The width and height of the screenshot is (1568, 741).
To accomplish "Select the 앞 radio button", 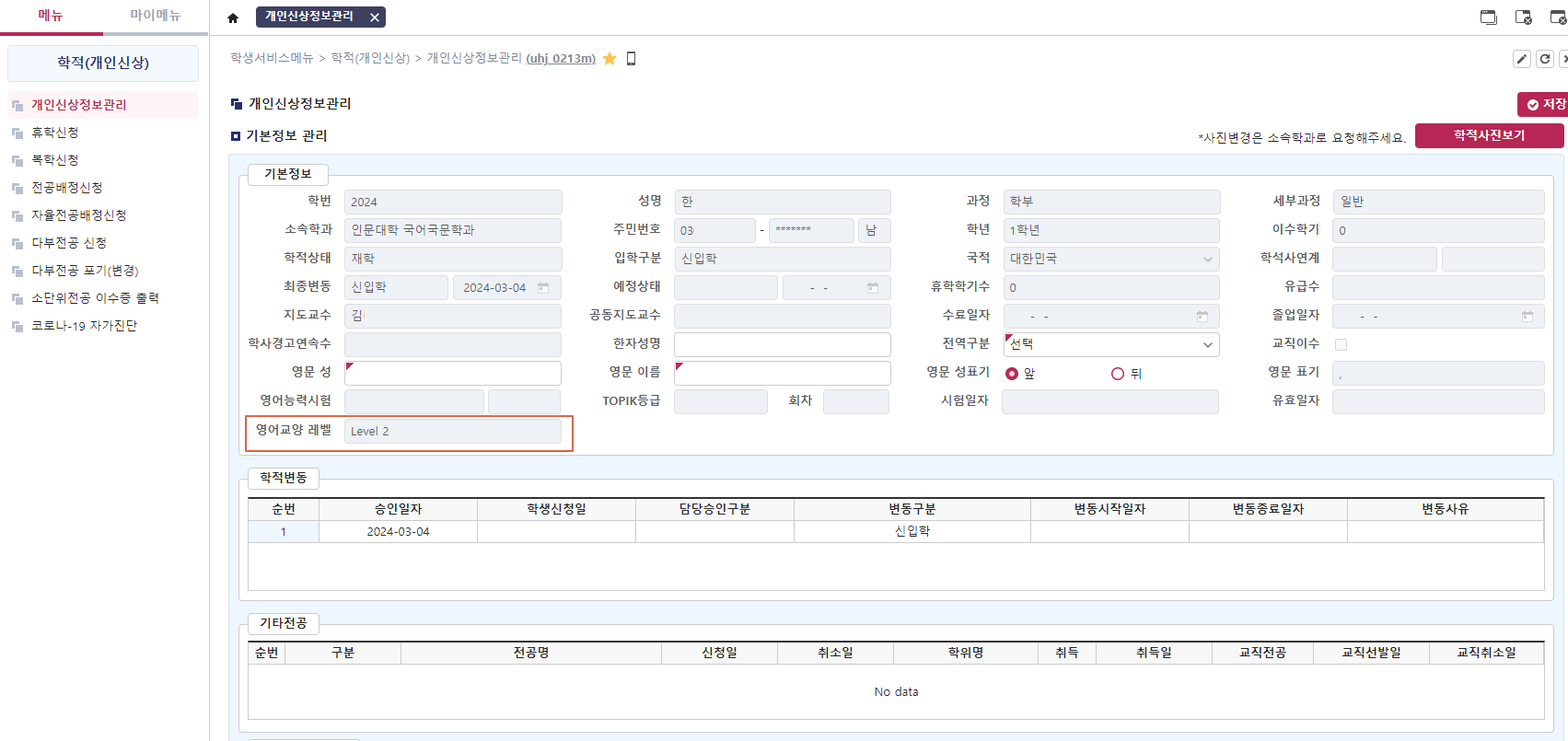I will [1012, 374].
